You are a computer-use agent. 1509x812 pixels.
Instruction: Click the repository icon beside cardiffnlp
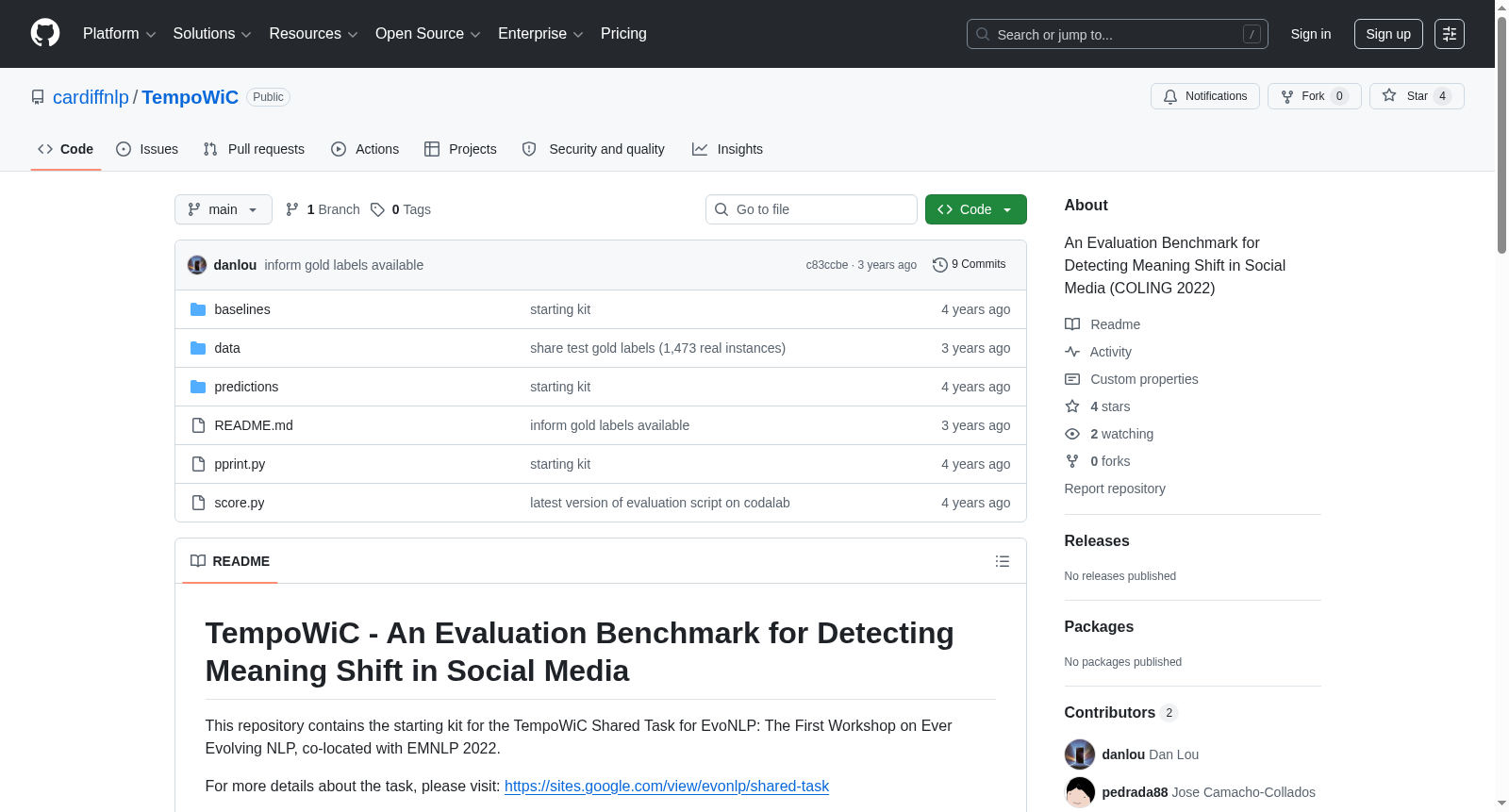pos(38,97)
